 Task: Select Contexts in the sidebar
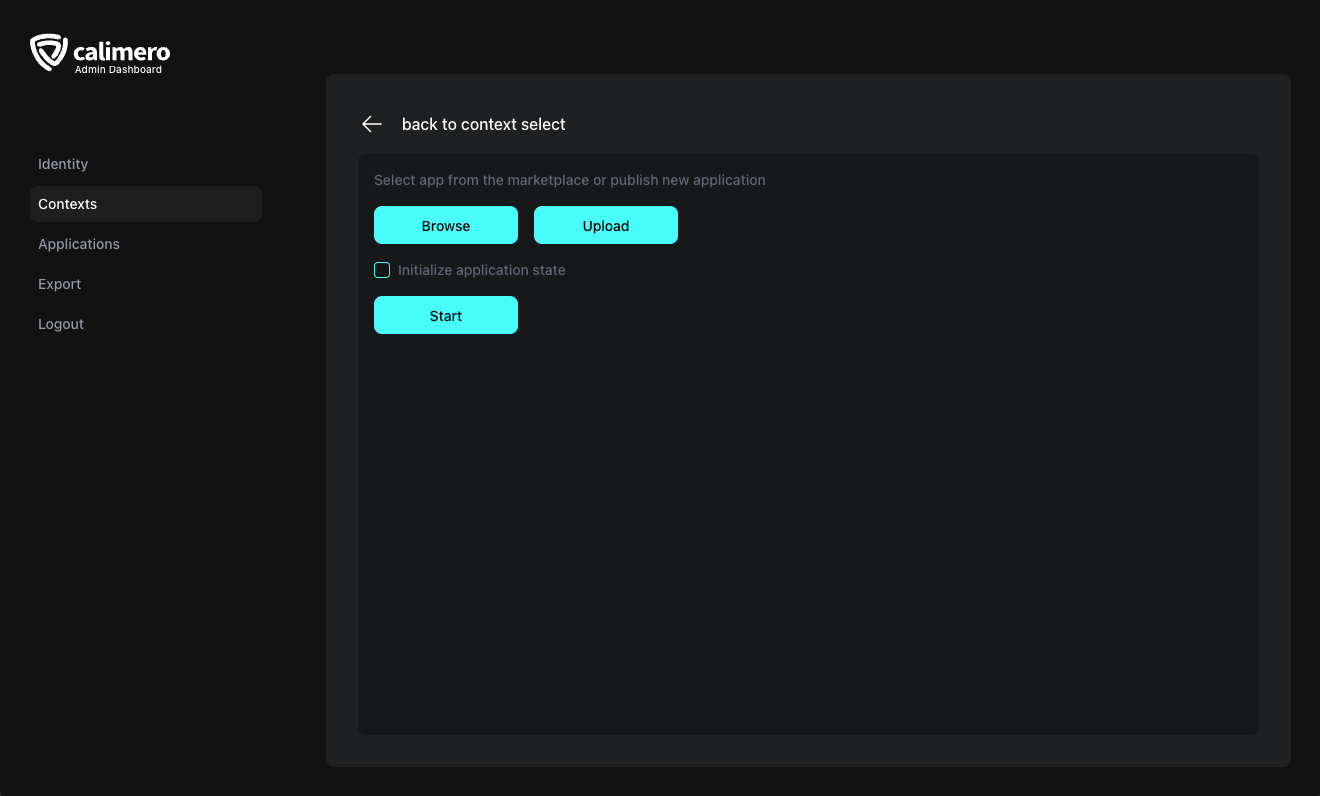click(x=146, y=204)
